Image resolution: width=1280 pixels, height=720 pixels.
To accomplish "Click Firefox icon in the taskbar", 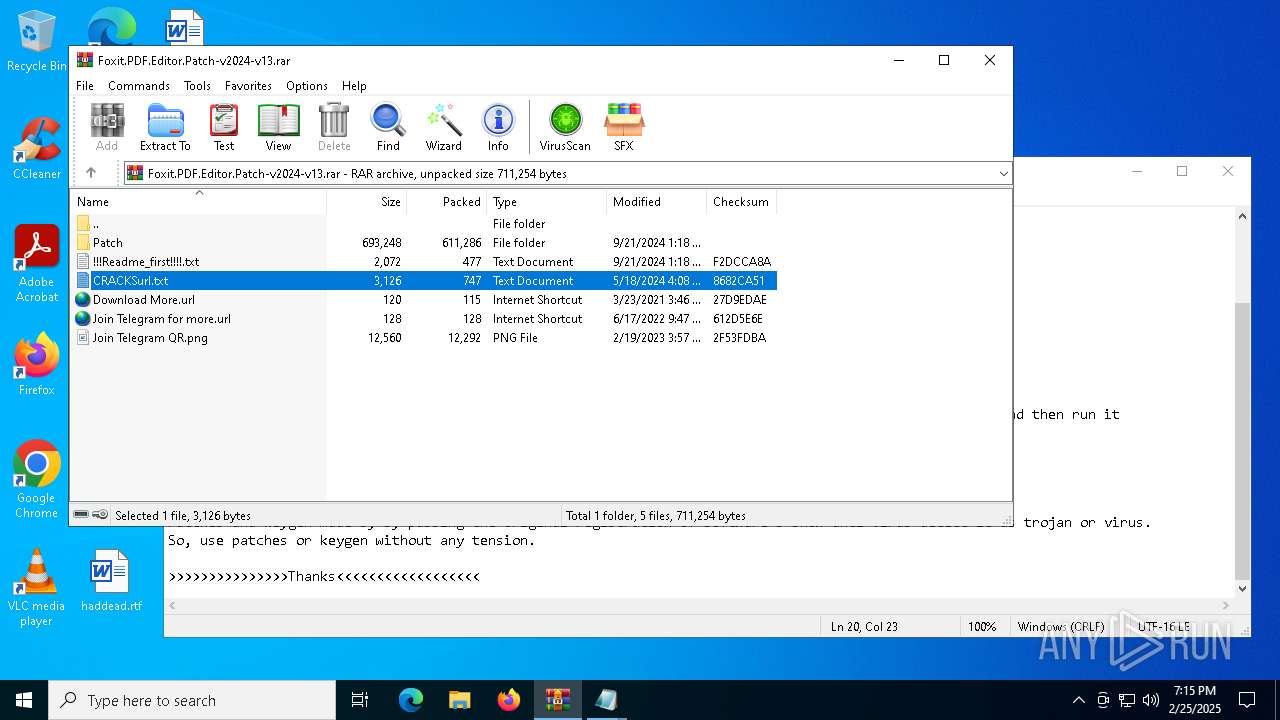I will (509, 700).
